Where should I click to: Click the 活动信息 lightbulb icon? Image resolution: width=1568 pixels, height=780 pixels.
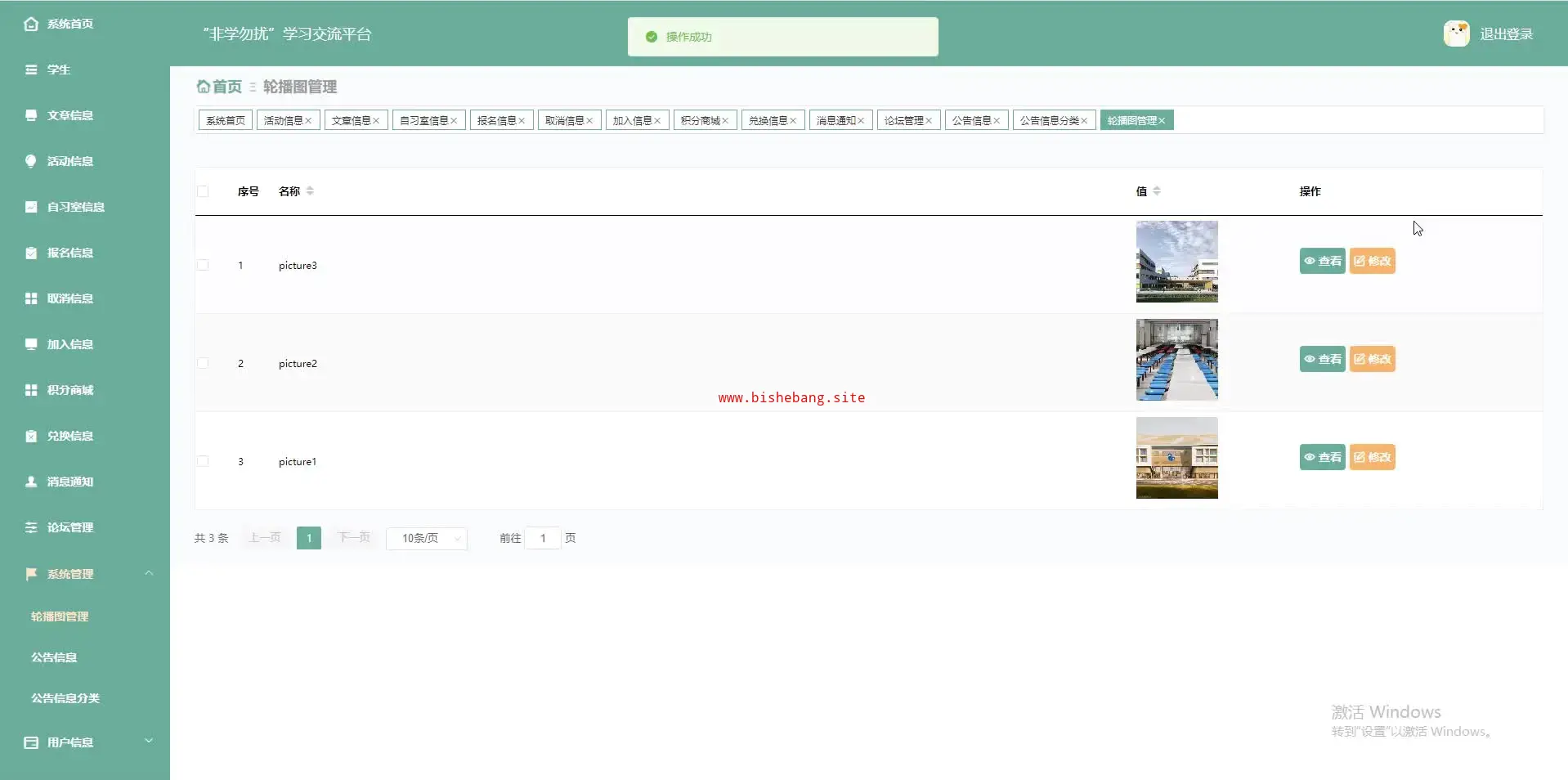(31, 161)
